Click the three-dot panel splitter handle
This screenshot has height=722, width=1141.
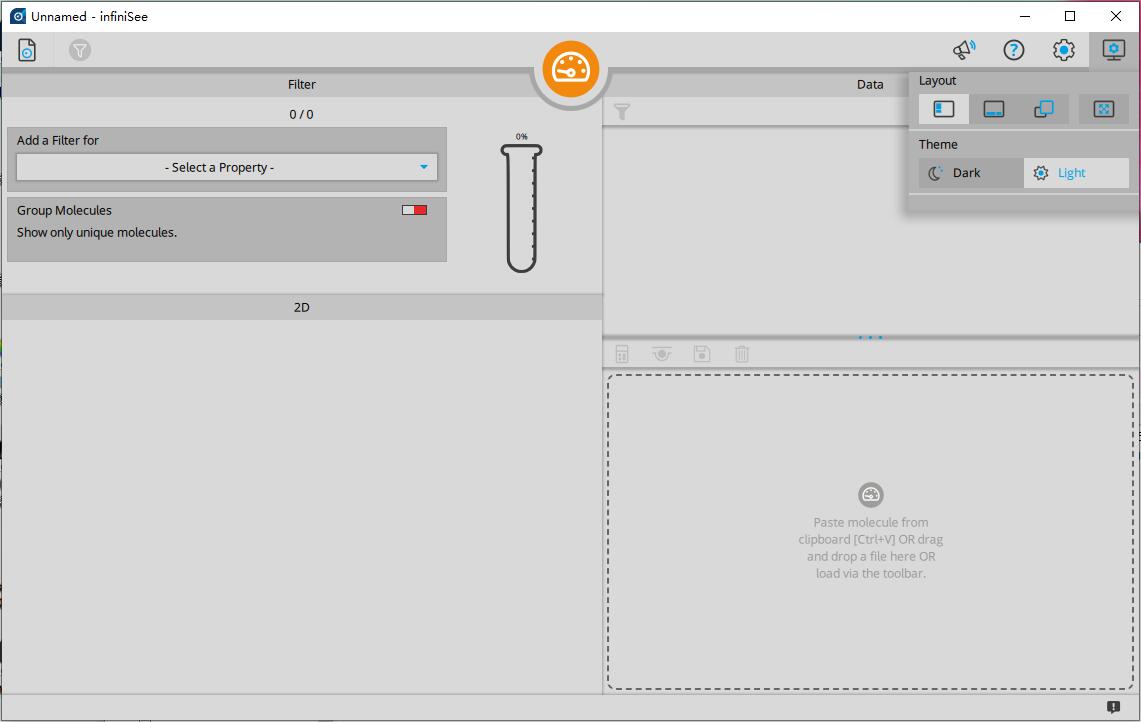coord(870,338)
